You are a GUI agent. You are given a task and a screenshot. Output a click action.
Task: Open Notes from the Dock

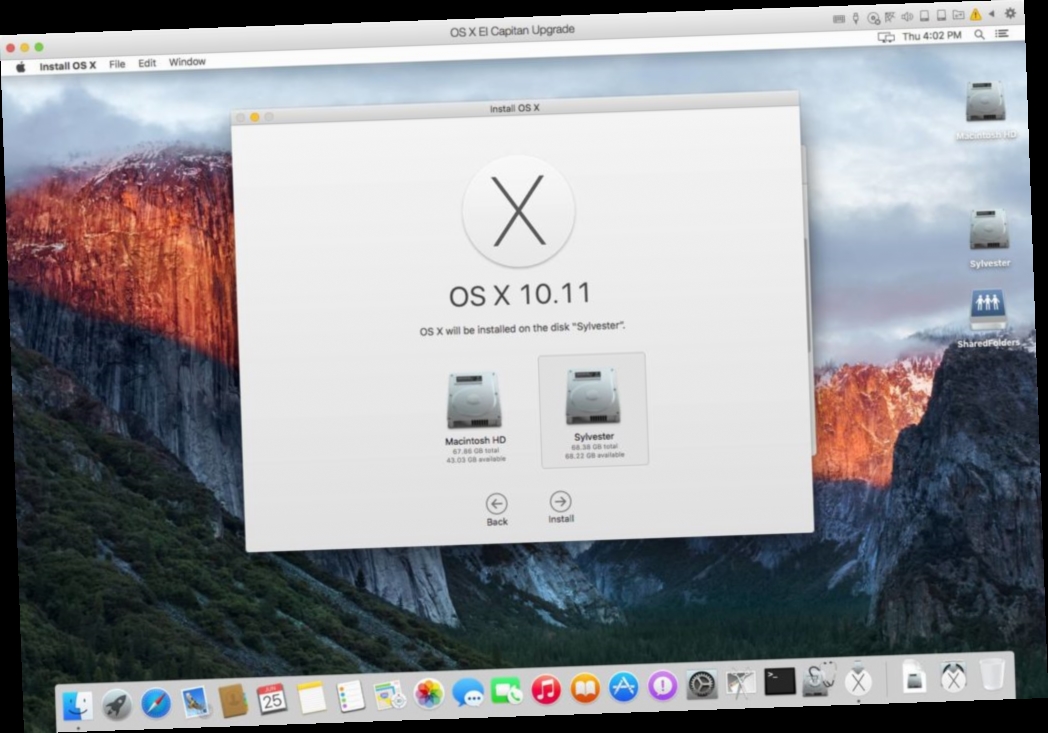(311, 698)
